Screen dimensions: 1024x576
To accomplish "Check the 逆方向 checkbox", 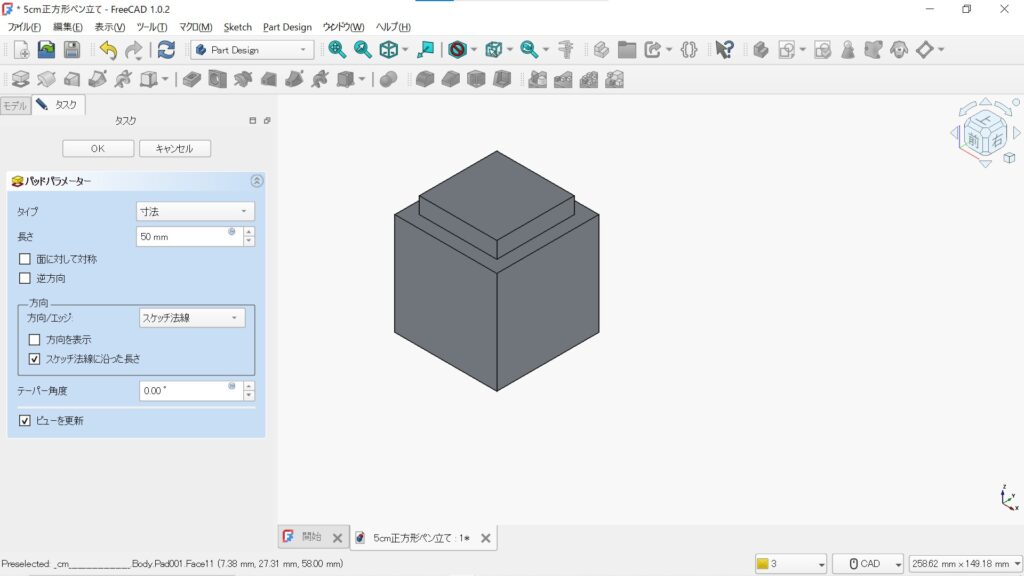I will [x=25, y=278].
